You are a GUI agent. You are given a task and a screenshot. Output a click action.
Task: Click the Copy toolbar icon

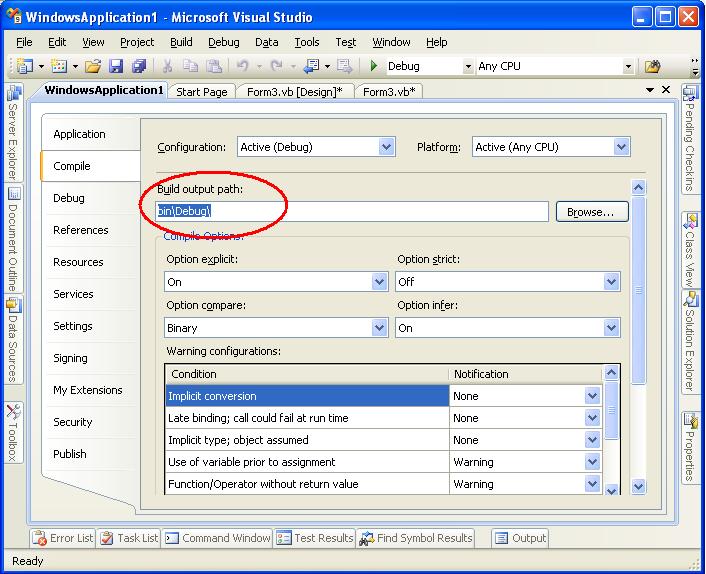pyautogui.click(x=190, y=66)
